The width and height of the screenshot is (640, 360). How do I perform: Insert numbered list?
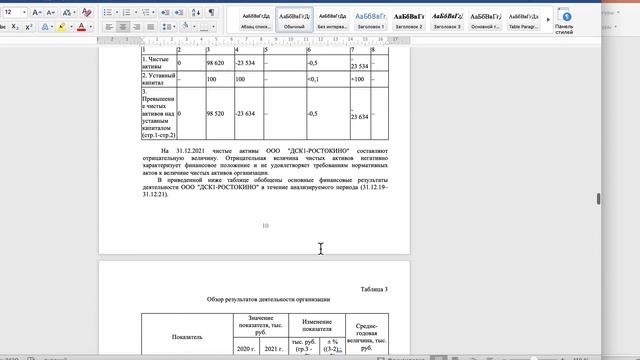(x=126, y=13)
